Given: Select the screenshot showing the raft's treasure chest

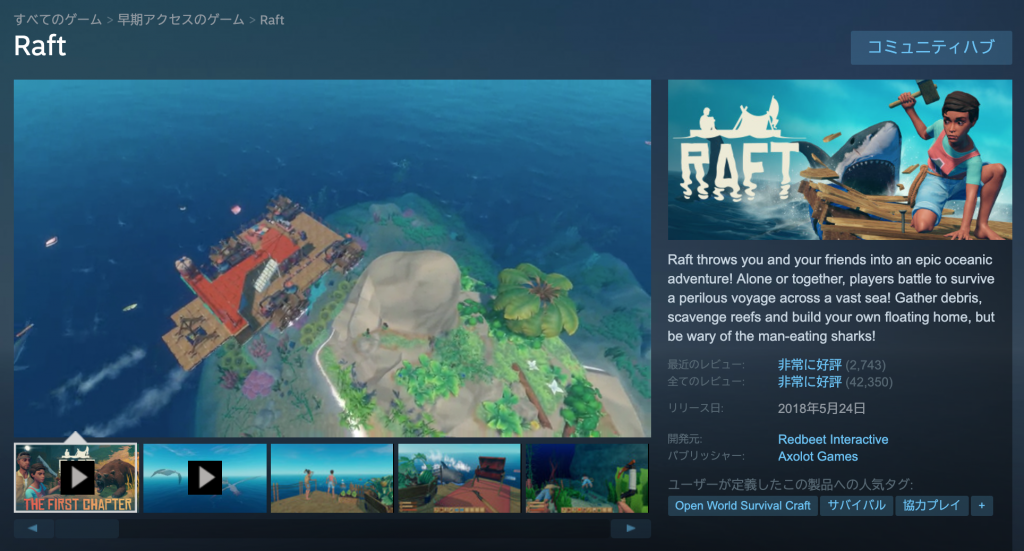Looking at the screenshot, I should 459,478.
